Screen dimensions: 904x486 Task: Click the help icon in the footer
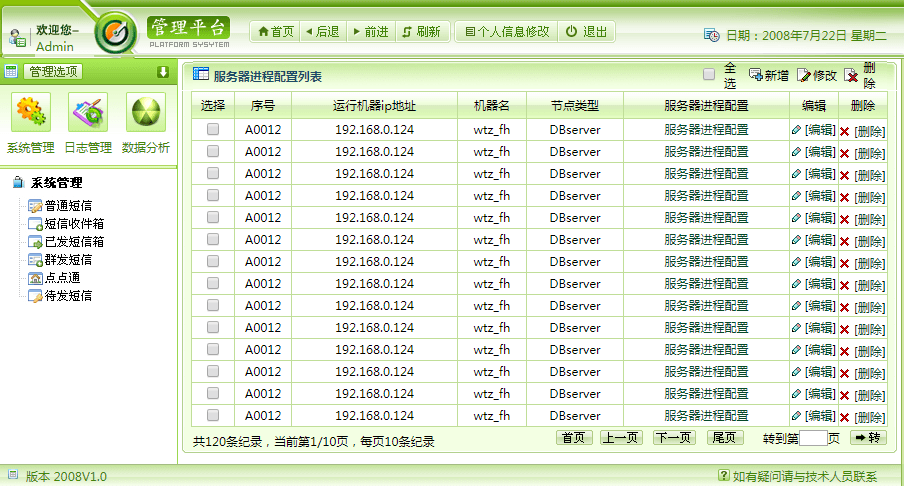(724, 476)
